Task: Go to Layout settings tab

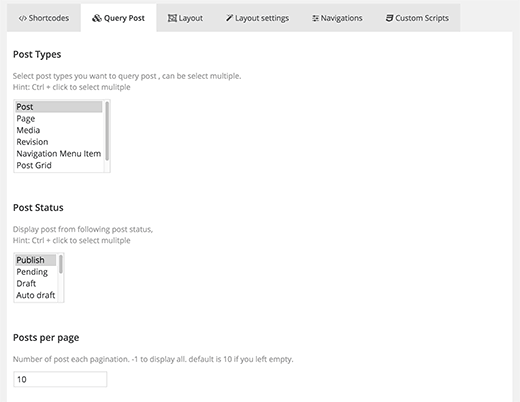Action: pos(257,18)
